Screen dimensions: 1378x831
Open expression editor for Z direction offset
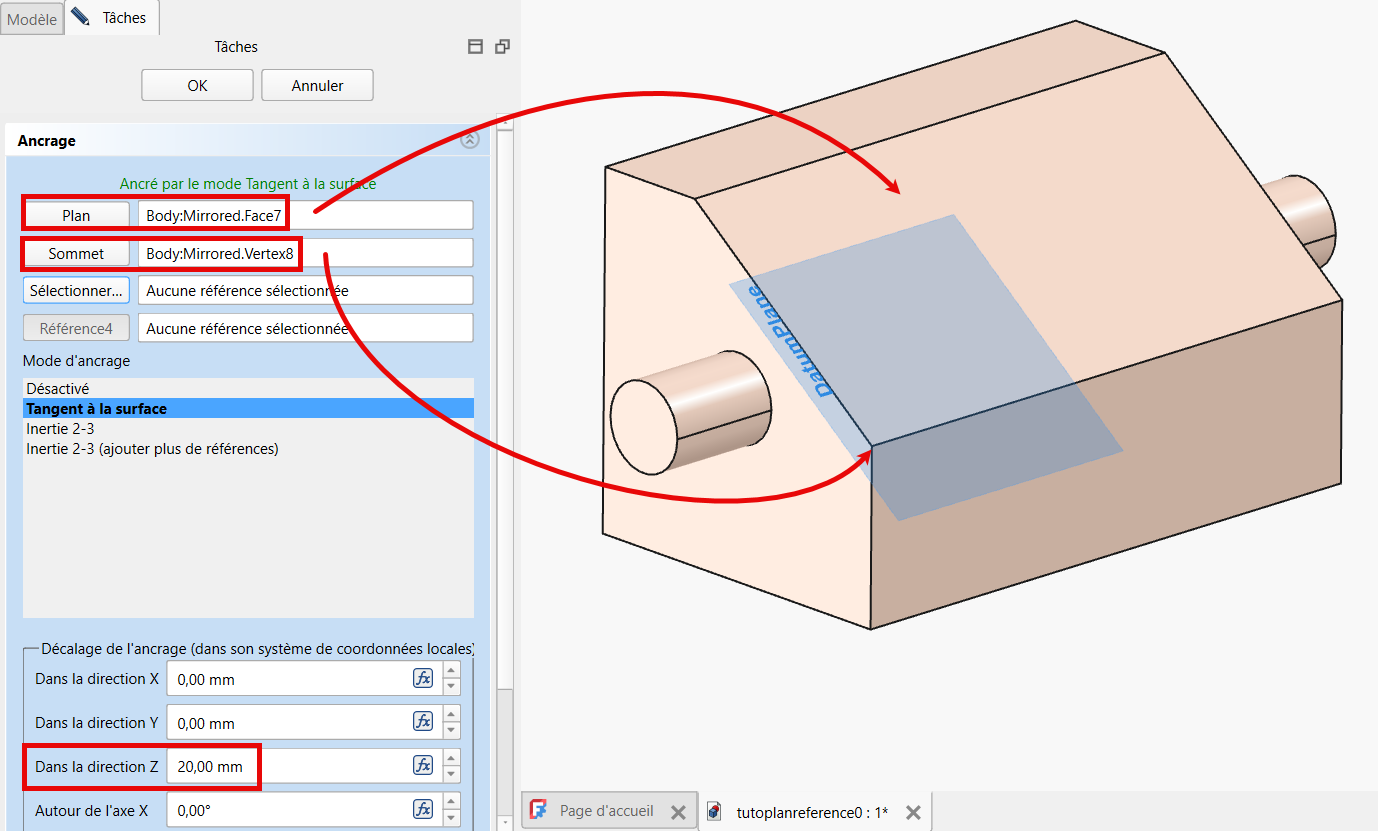(x=423, y=766)
